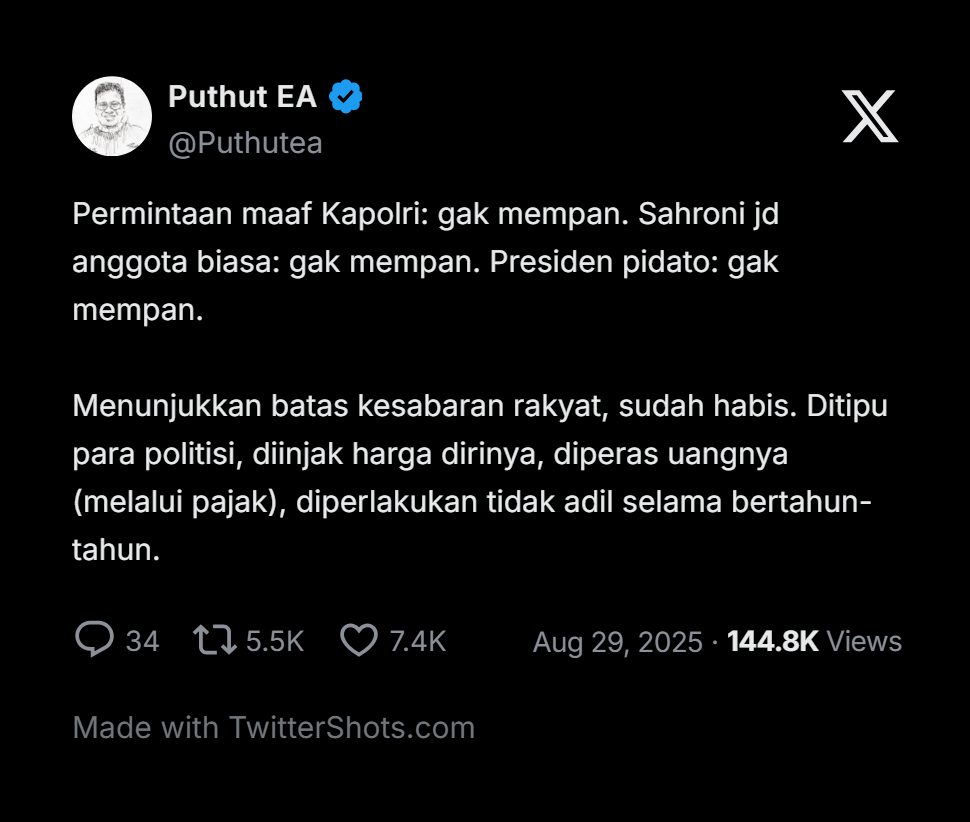Image resolution: width=970 pixels, height=822 pixels.
Task: Click the retweet arrows icon
Action: [x=215, y=640]
